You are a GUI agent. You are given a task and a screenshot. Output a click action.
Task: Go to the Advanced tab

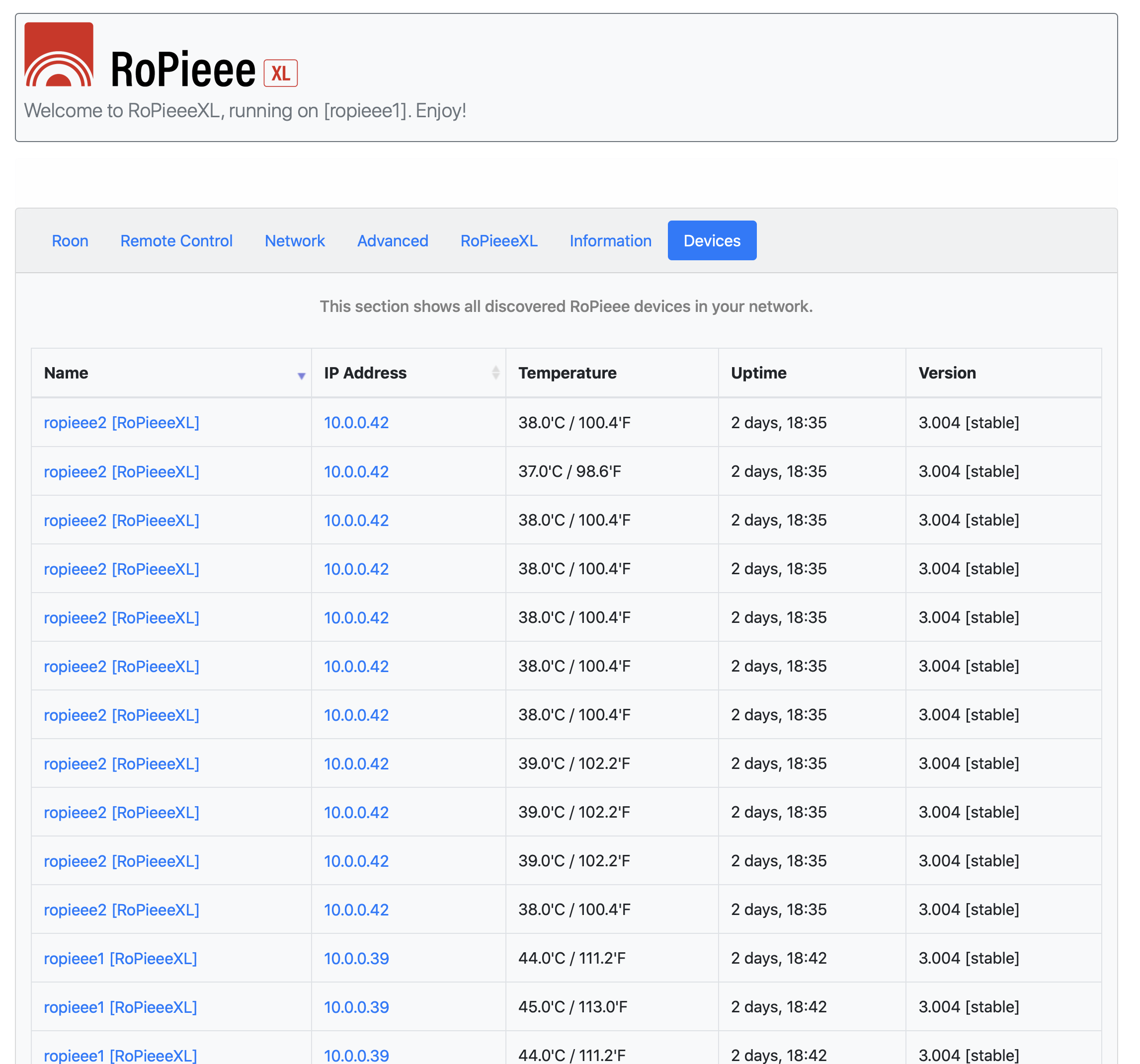(393, 241)
